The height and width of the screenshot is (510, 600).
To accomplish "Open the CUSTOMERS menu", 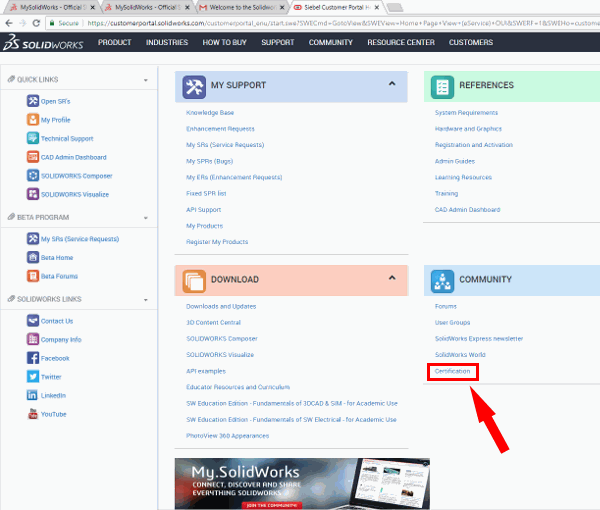I will point(471,42).
